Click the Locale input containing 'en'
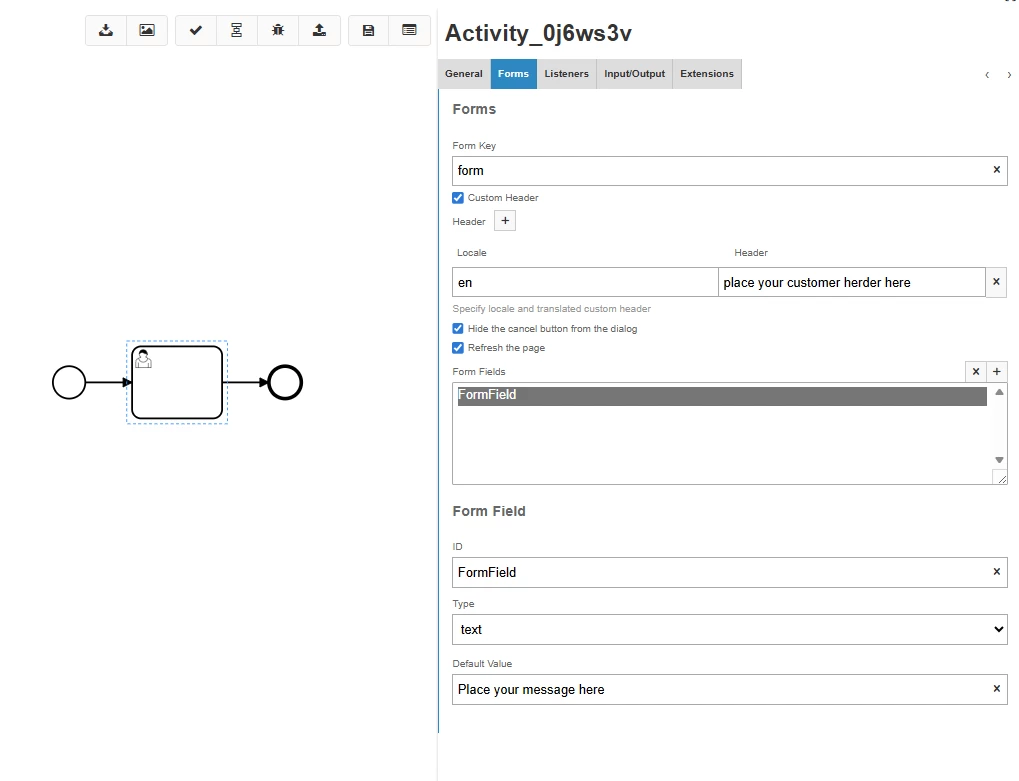 pyautogui.click(x=585, y=283)
